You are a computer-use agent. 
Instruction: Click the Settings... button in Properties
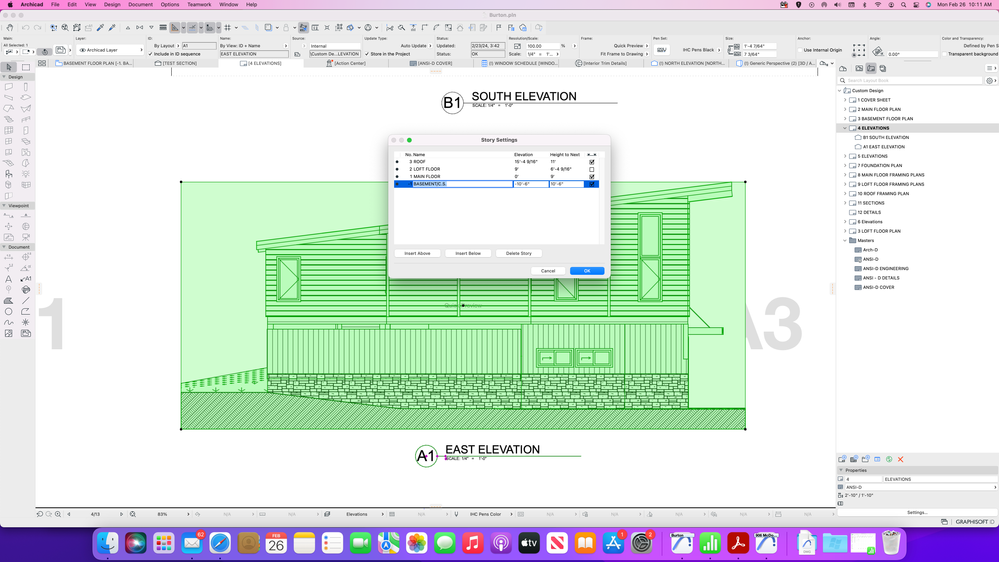(x=917, y=512)
